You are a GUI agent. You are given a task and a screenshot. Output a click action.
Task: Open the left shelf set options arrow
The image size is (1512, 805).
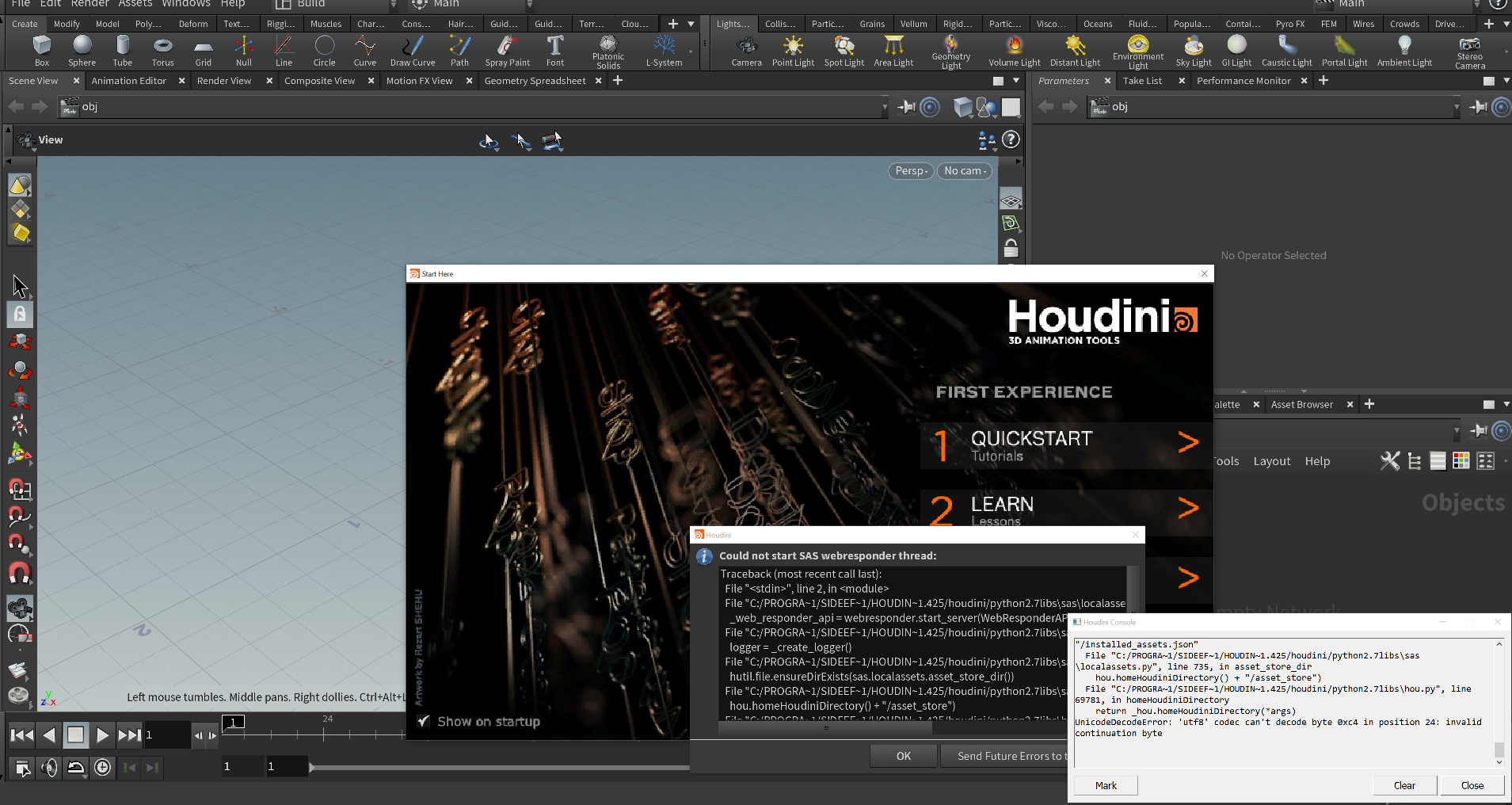click(691, 24)
